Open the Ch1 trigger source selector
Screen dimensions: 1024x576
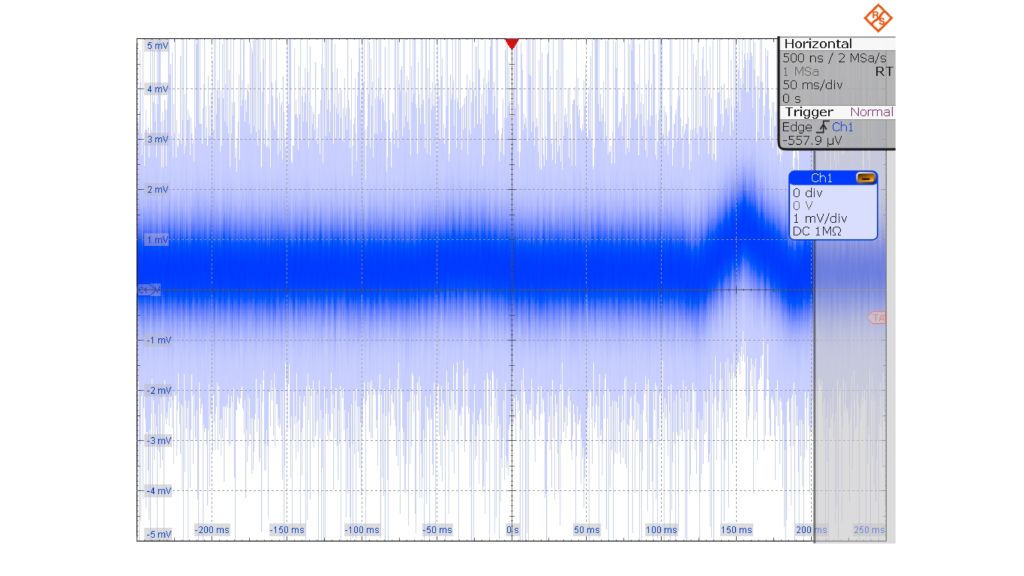point(845,128)
